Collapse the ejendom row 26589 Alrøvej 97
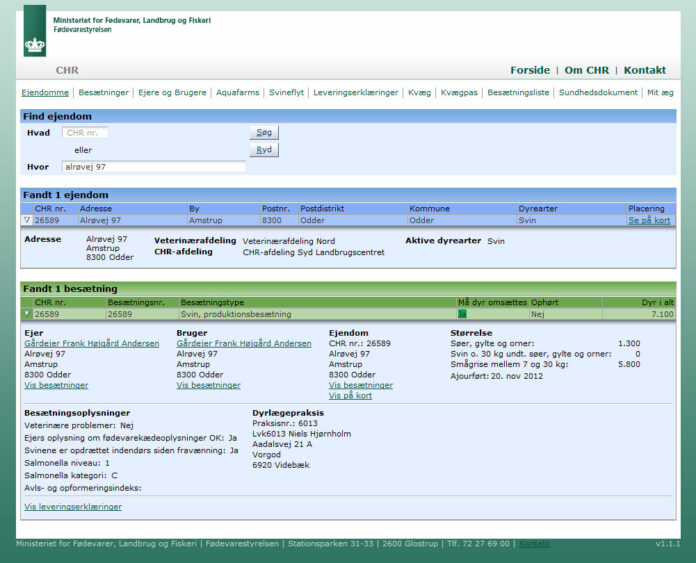Image resolution: width=696 pixels, height=563 pixels. pos(27,220)
